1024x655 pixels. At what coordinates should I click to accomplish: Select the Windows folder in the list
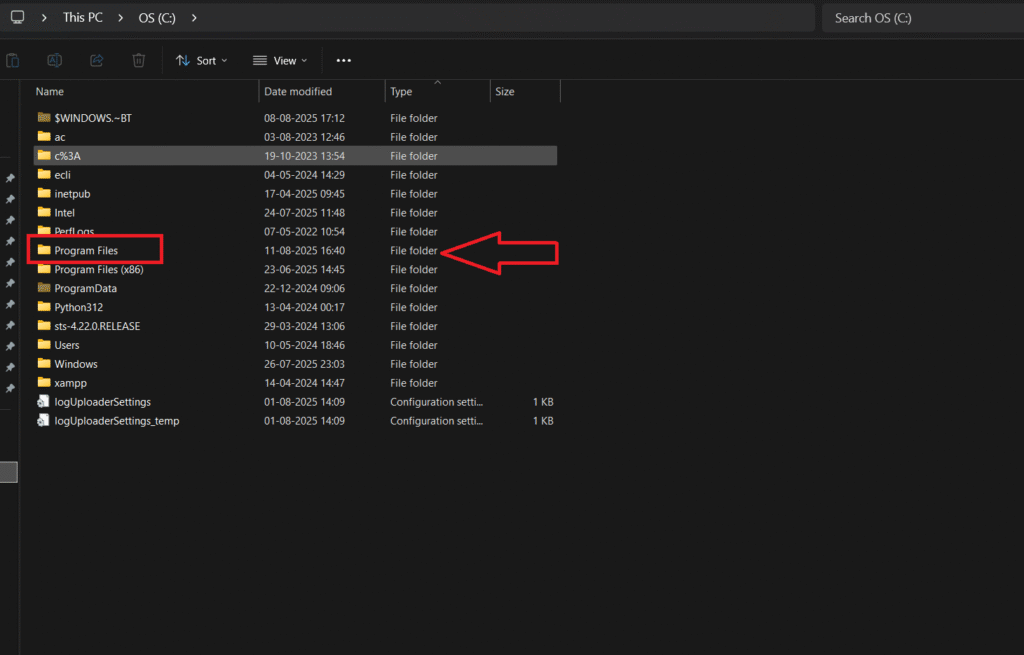pos(76,364)
